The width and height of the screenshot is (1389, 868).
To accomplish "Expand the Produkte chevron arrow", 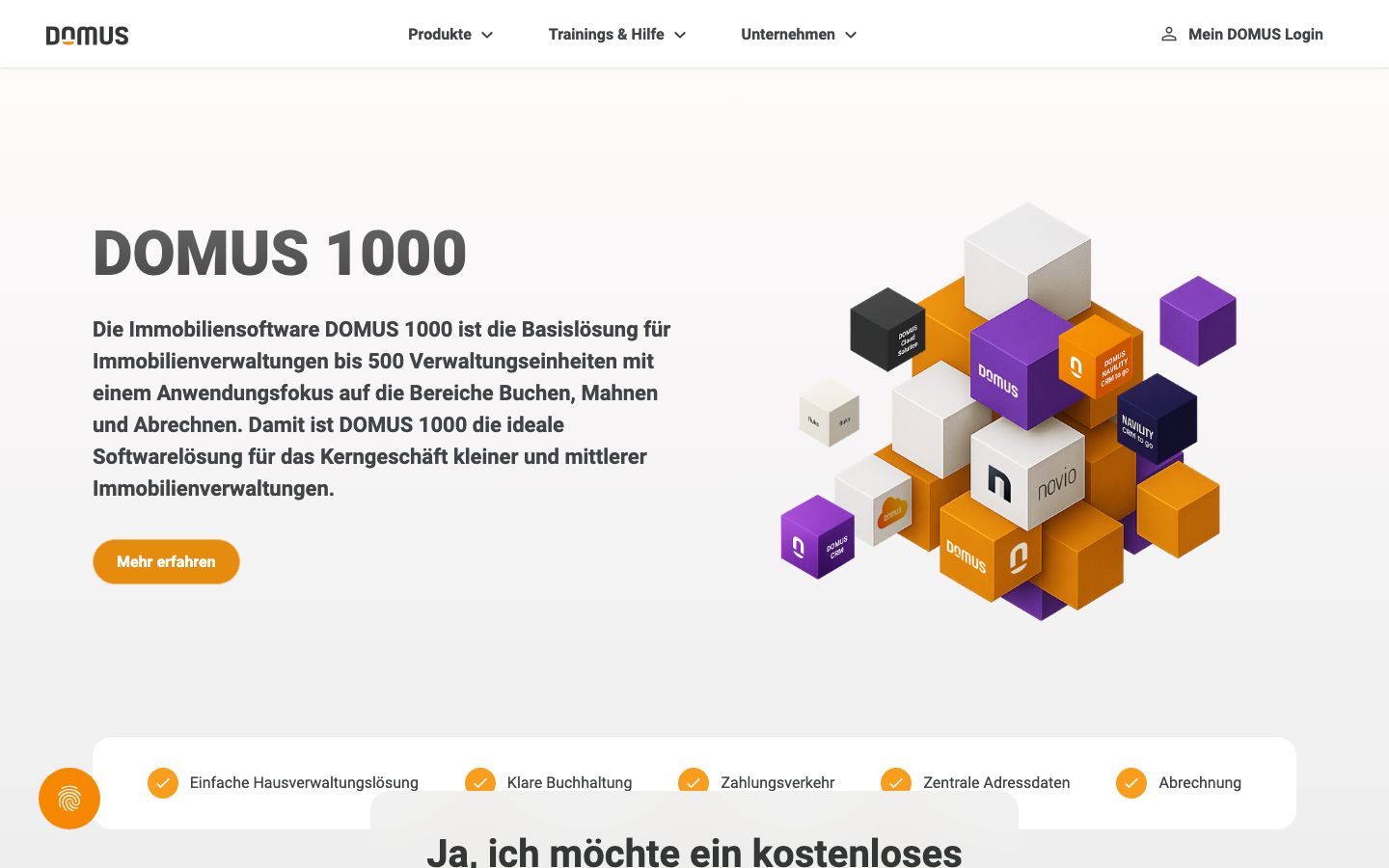I will (x=487, y=35).
